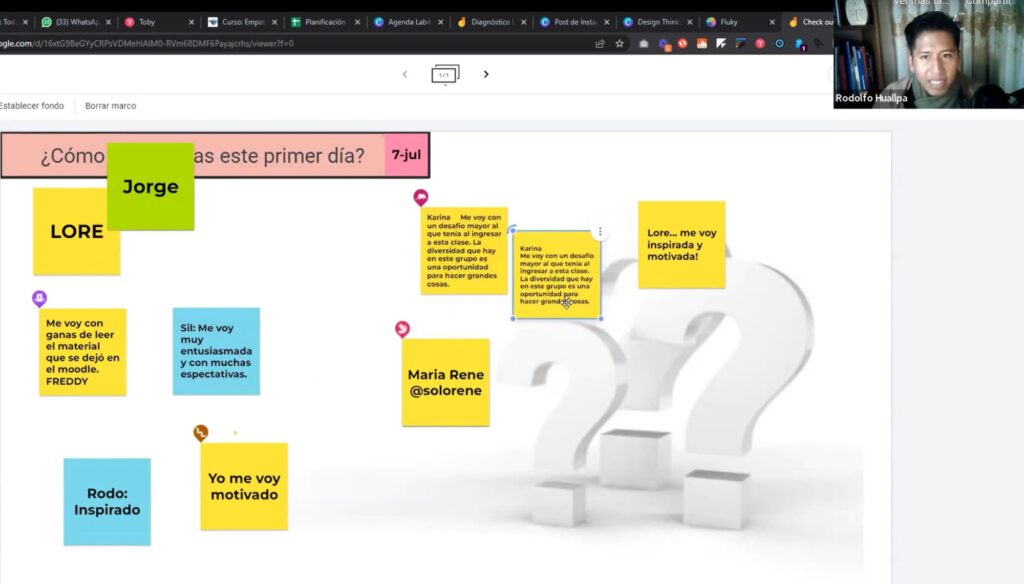The height and width of the screenshot is (584, 1024).
Task: Select the blue Rodo: Inspirado note
Action: [x=107, y=502]
